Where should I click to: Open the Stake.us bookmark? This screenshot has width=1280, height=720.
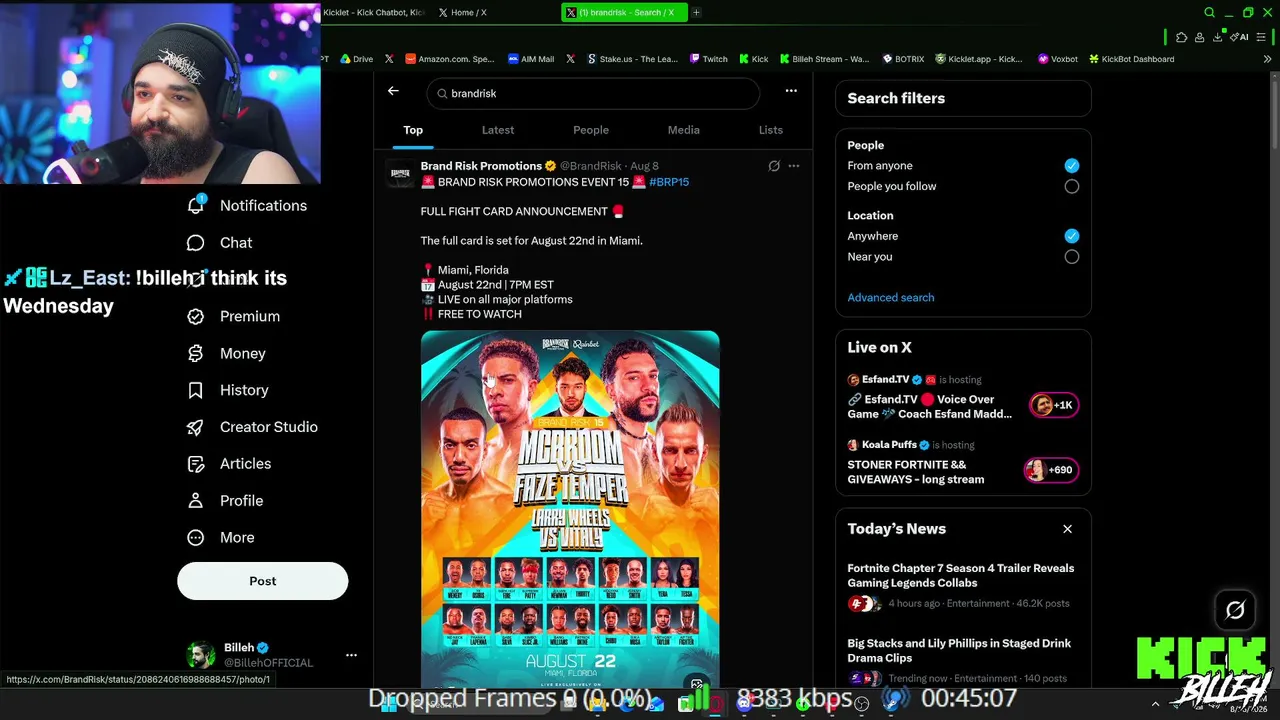tap(631, 59)
